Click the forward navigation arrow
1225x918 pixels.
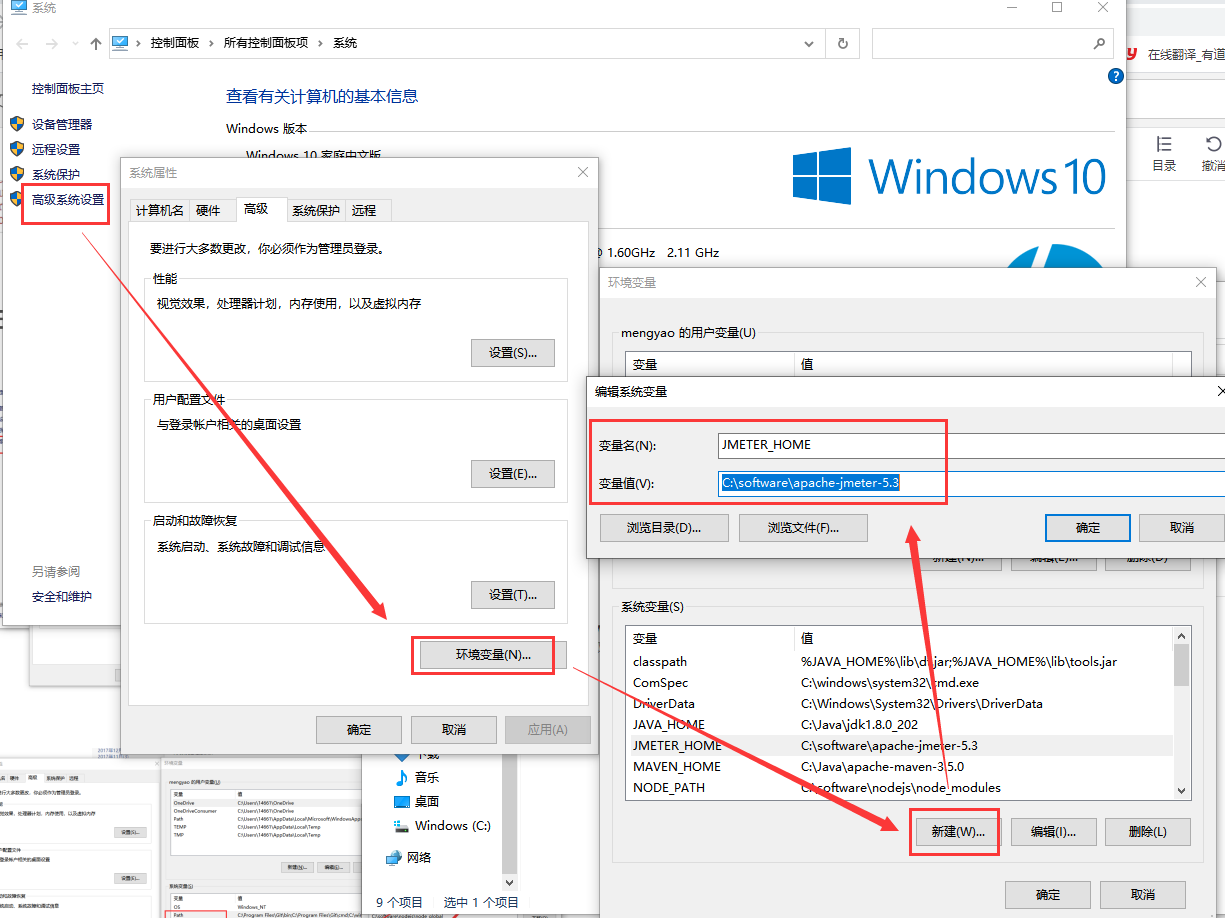52,44
